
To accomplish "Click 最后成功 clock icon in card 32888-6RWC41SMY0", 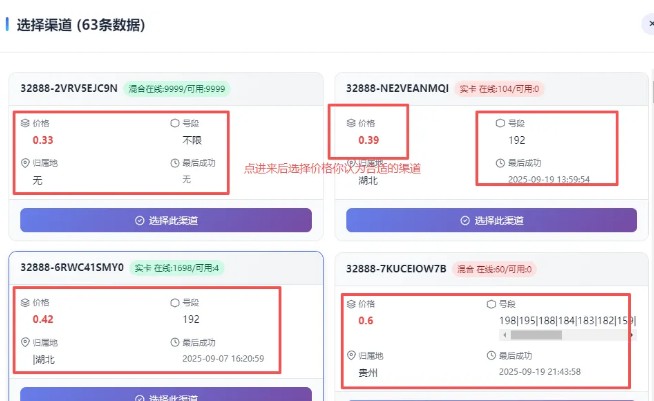I will tap(175, 341).
